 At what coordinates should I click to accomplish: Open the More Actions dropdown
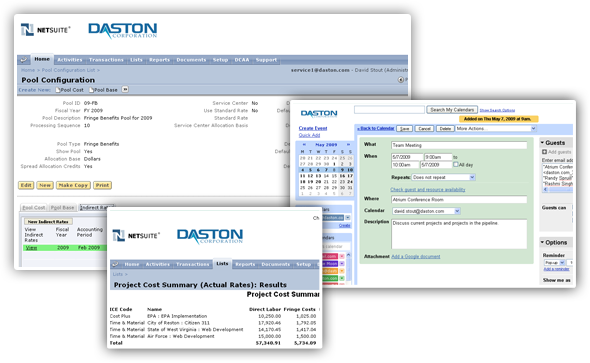(496, 129)
